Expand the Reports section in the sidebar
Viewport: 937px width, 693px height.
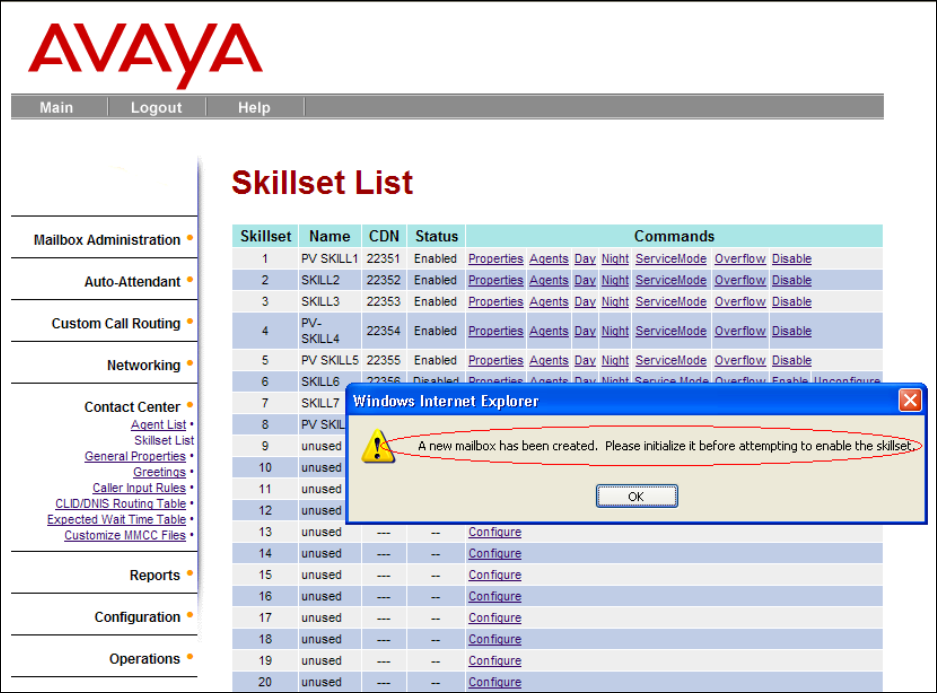click(x=154, y=576)
